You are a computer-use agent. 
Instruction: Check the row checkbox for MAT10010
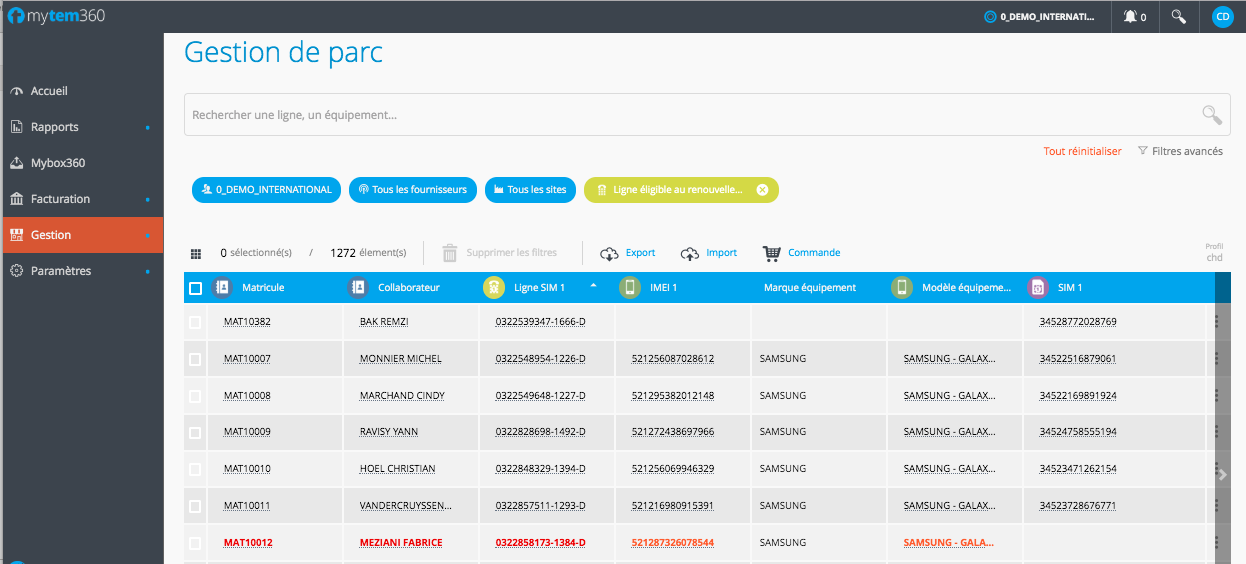click(x=195, y=469)
